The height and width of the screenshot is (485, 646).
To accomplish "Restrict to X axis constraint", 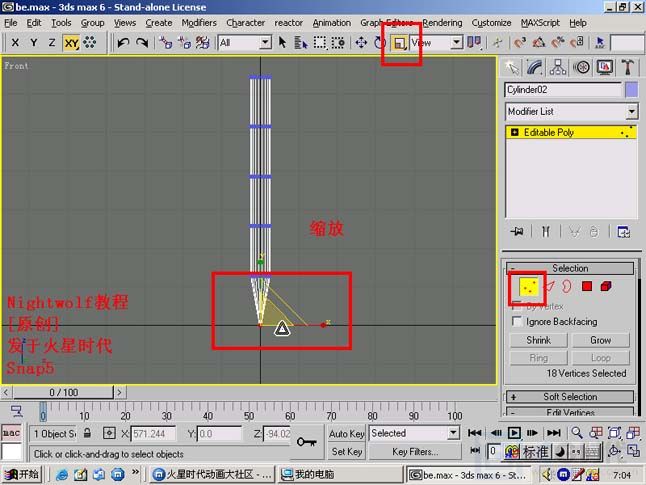I will pyautogui.click(x=15, y=42).
